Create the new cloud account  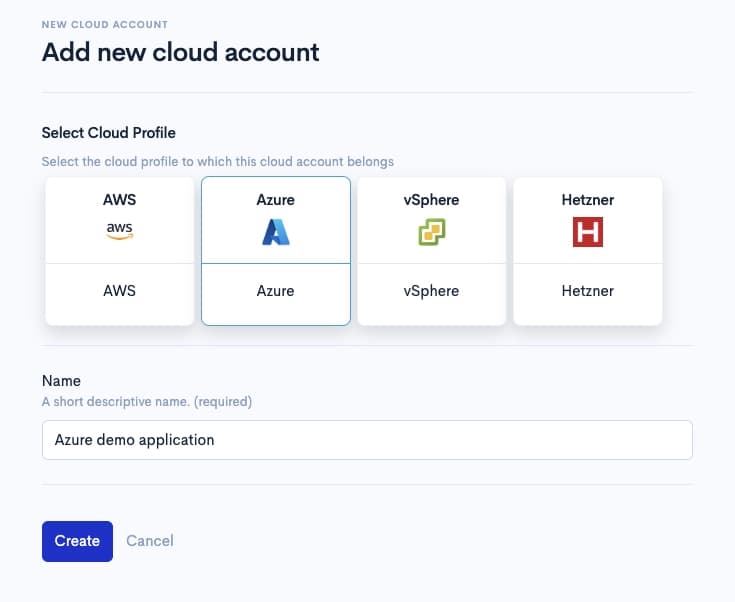pyautogui.click(x=77, y=541)
